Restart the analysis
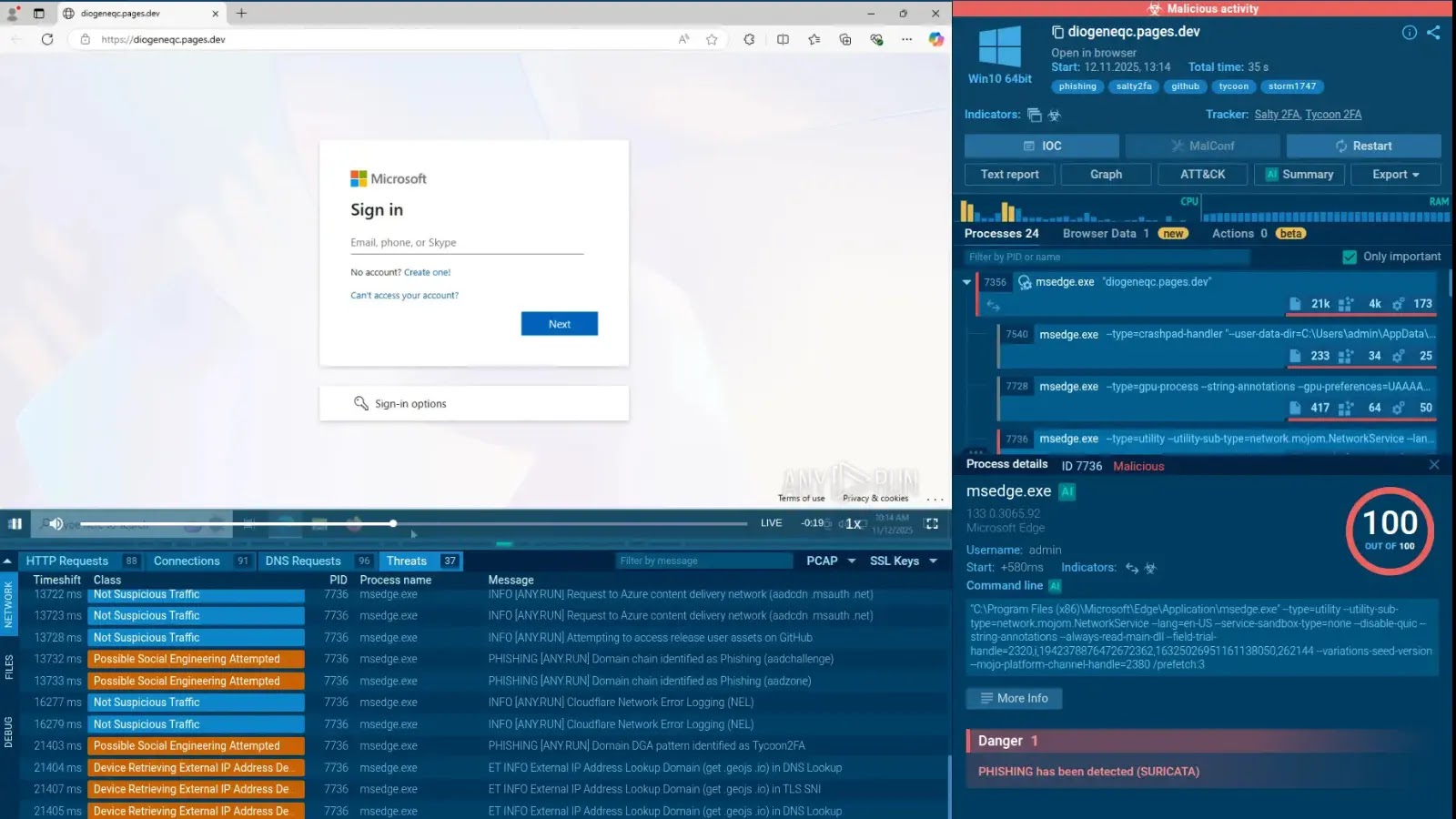The width and height of the screenshot is (1456, 819). [1363, 146]
